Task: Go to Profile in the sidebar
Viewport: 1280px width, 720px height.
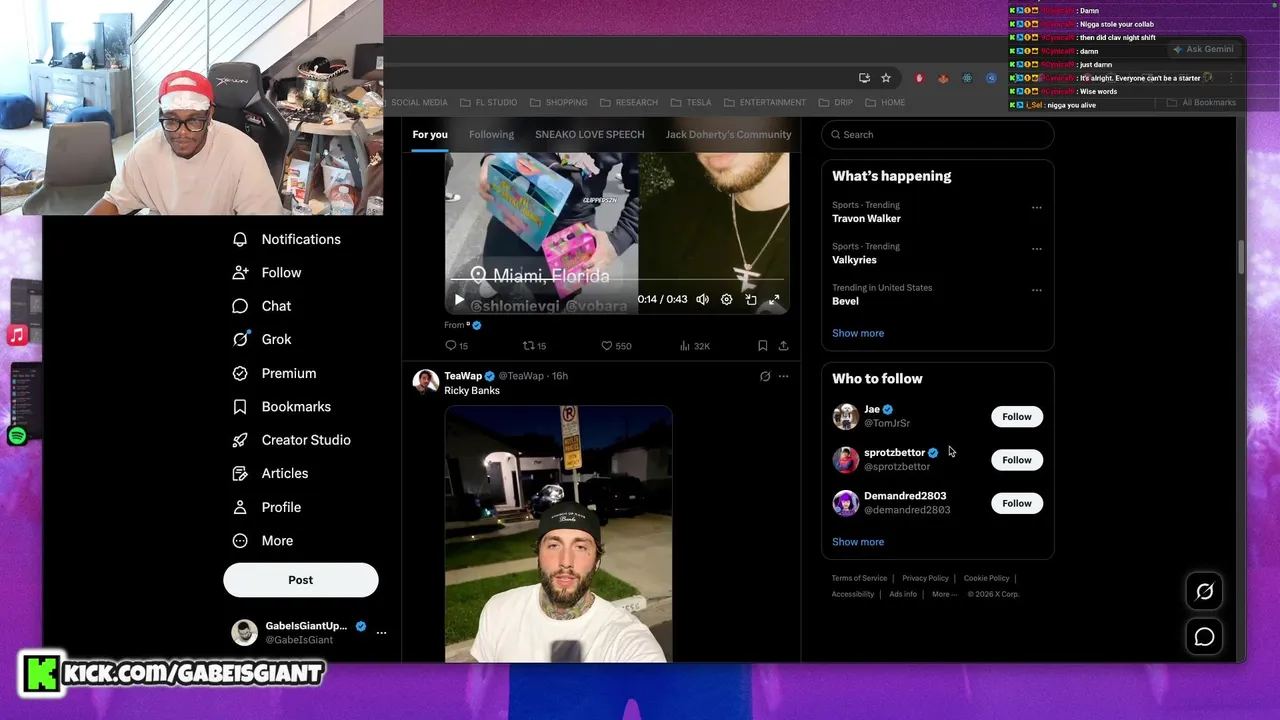Action: coord(266,507)
